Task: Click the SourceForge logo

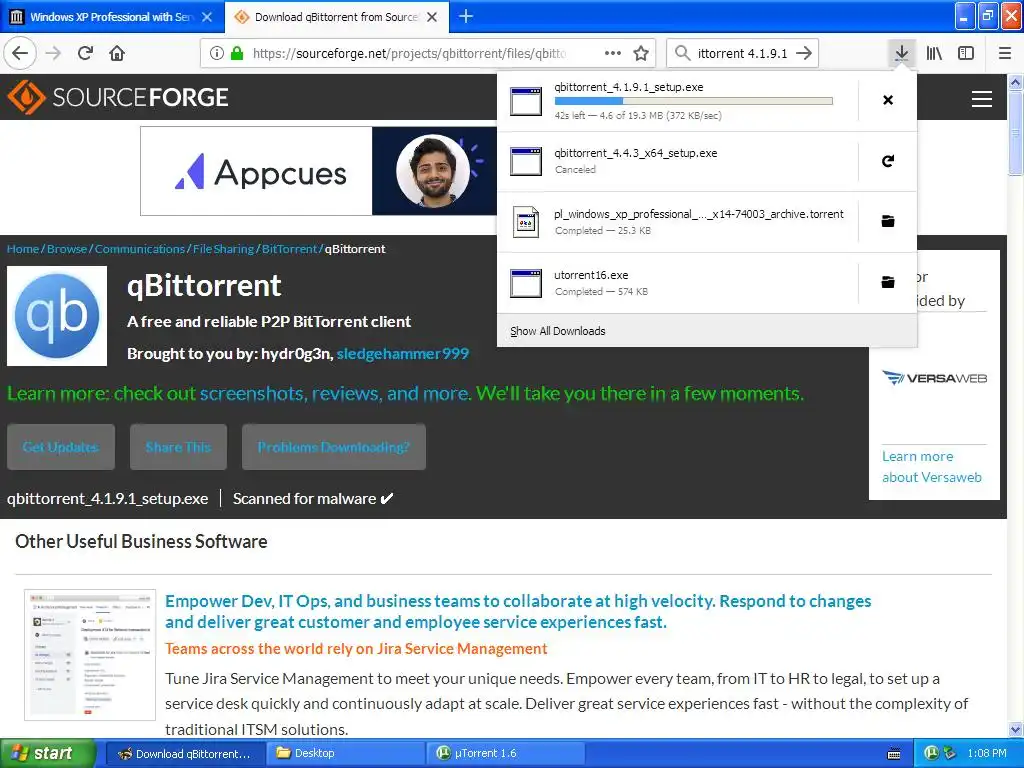Action: point(118,97)
